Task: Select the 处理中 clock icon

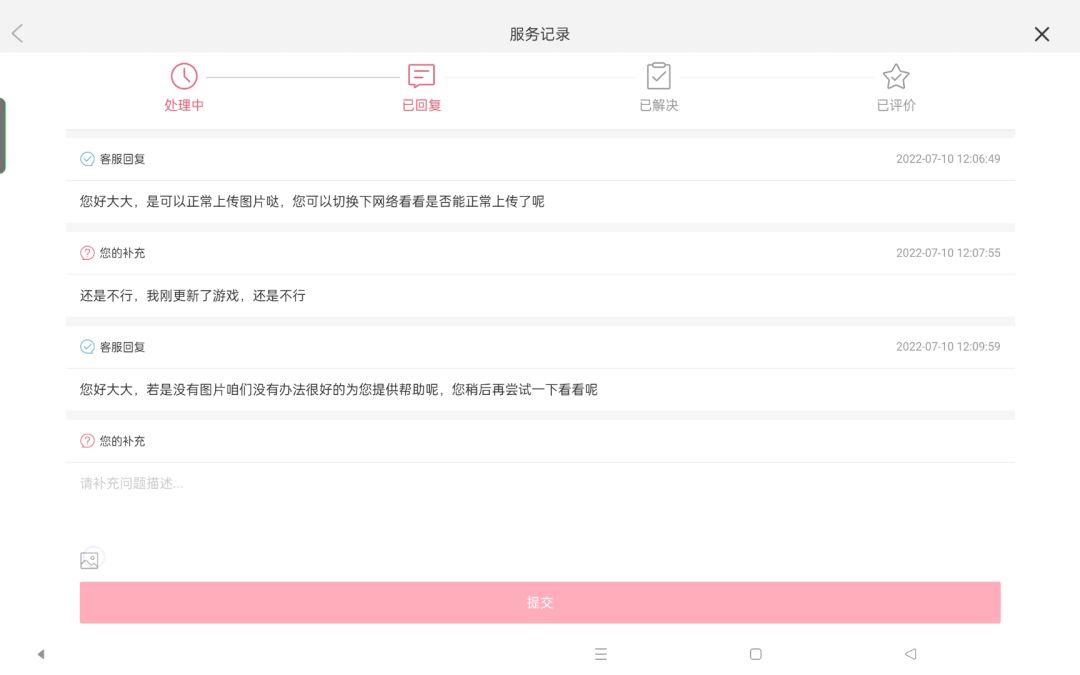Action: [x=184, y=76]
